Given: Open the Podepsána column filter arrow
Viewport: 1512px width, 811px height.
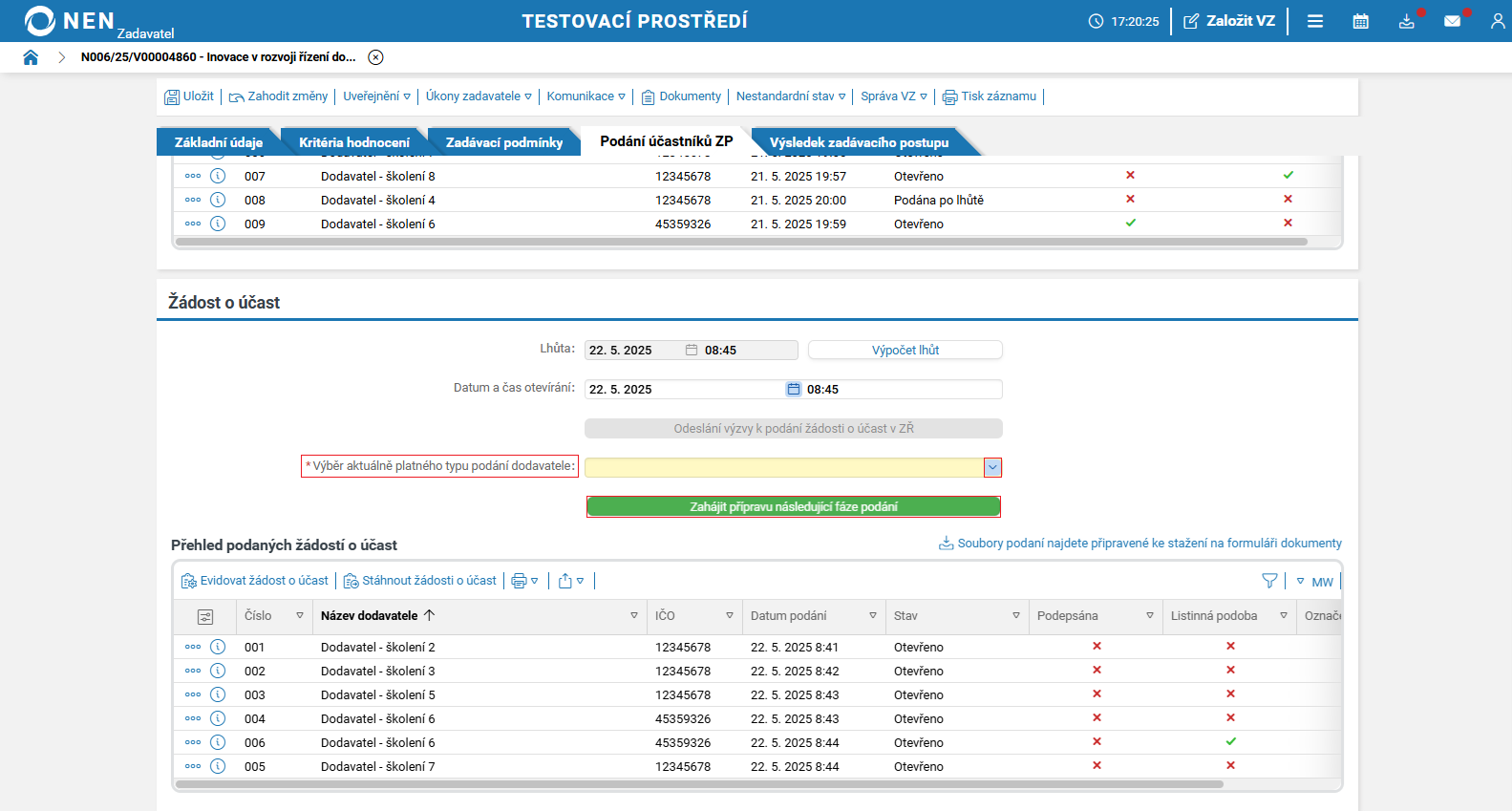Looking at the screenshot, I should pyautogui.click(x=1150, y=616).
